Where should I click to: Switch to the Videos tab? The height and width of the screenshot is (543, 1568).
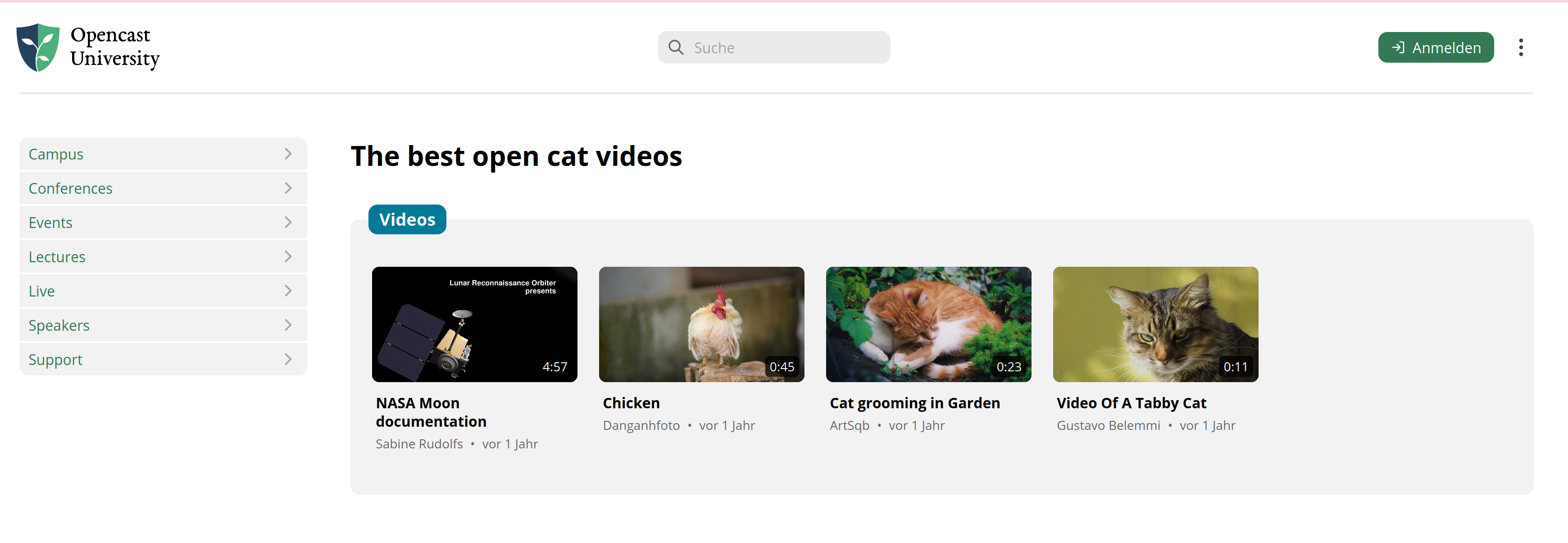coord(407,219)
